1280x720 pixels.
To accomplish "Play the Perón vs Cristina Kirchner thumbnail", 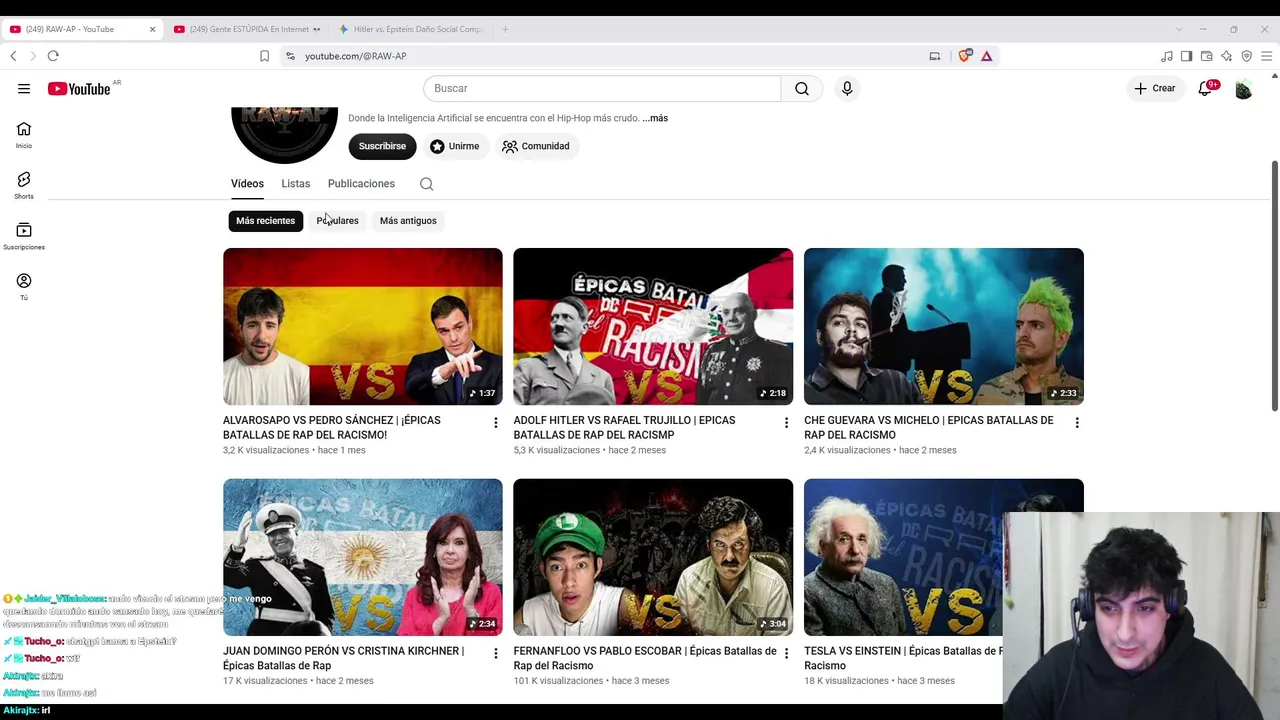I will [363, 557].
